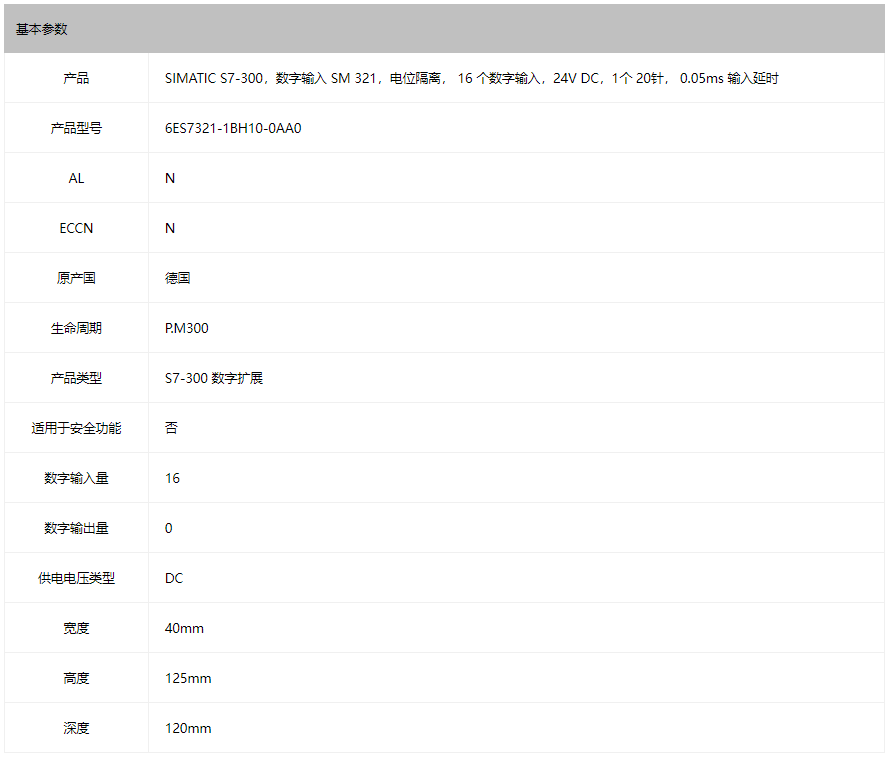Image resolution: width=891 pixels, height=758 pixels.
Task: Click the 基本参数 table header
Action: (444, 29)
